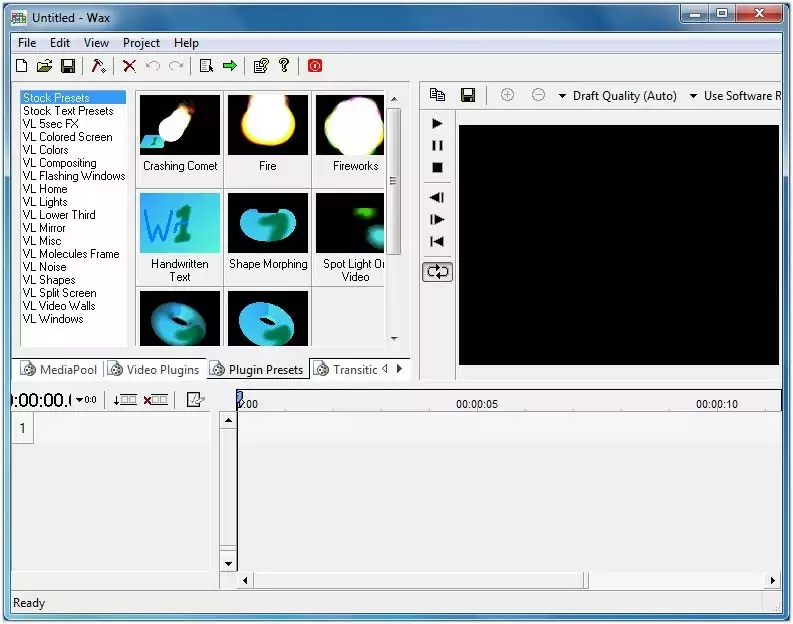This screenshot has height=624, width=793.
Task: Click the timeline playhead marker at start
Action: tap(240, 399)
